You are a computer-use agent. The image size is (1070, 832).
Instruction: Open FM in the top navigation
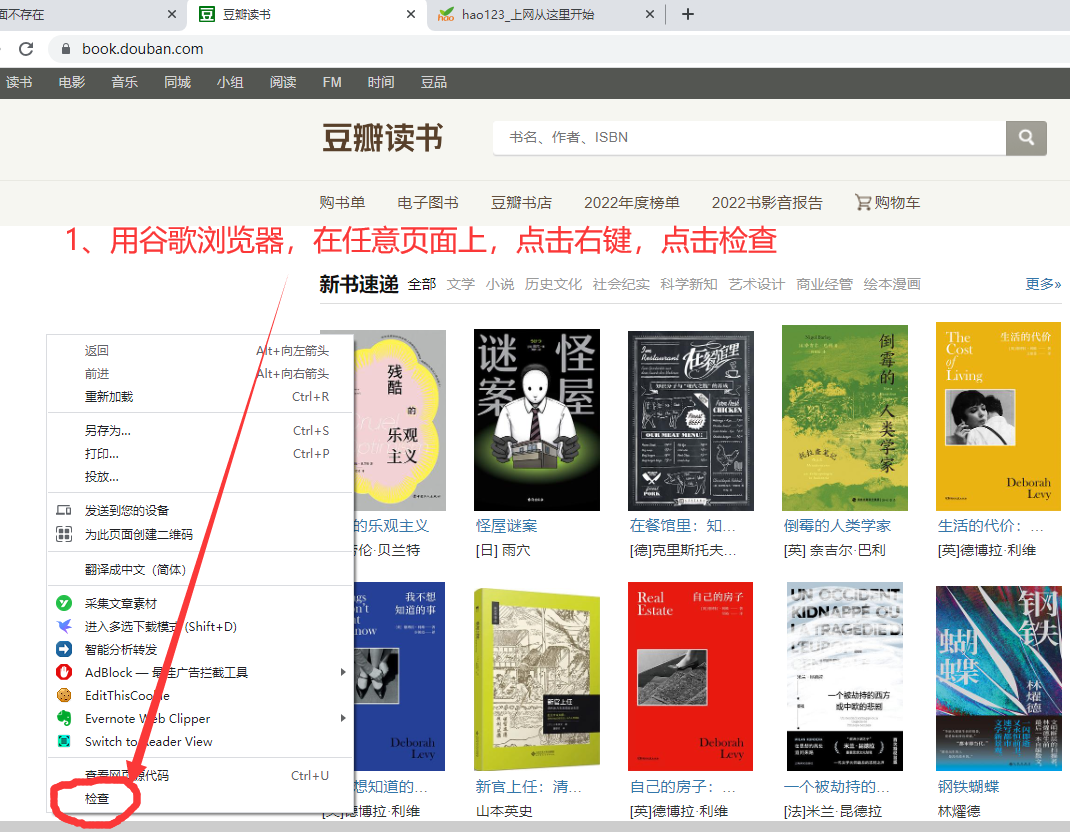click(332, 83)
